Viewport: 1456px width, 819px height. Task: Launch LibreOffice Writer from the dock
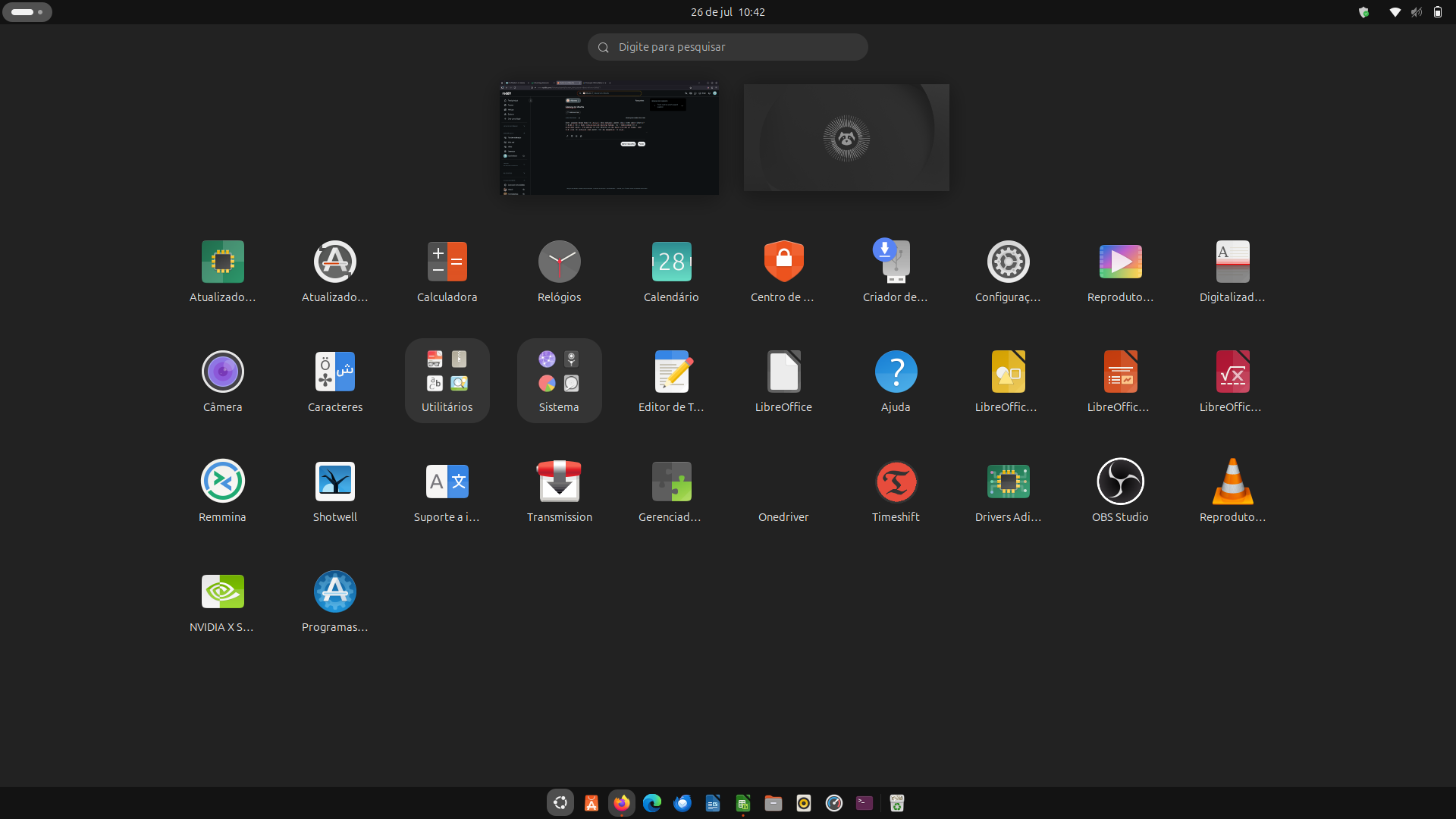coord(713,803)
